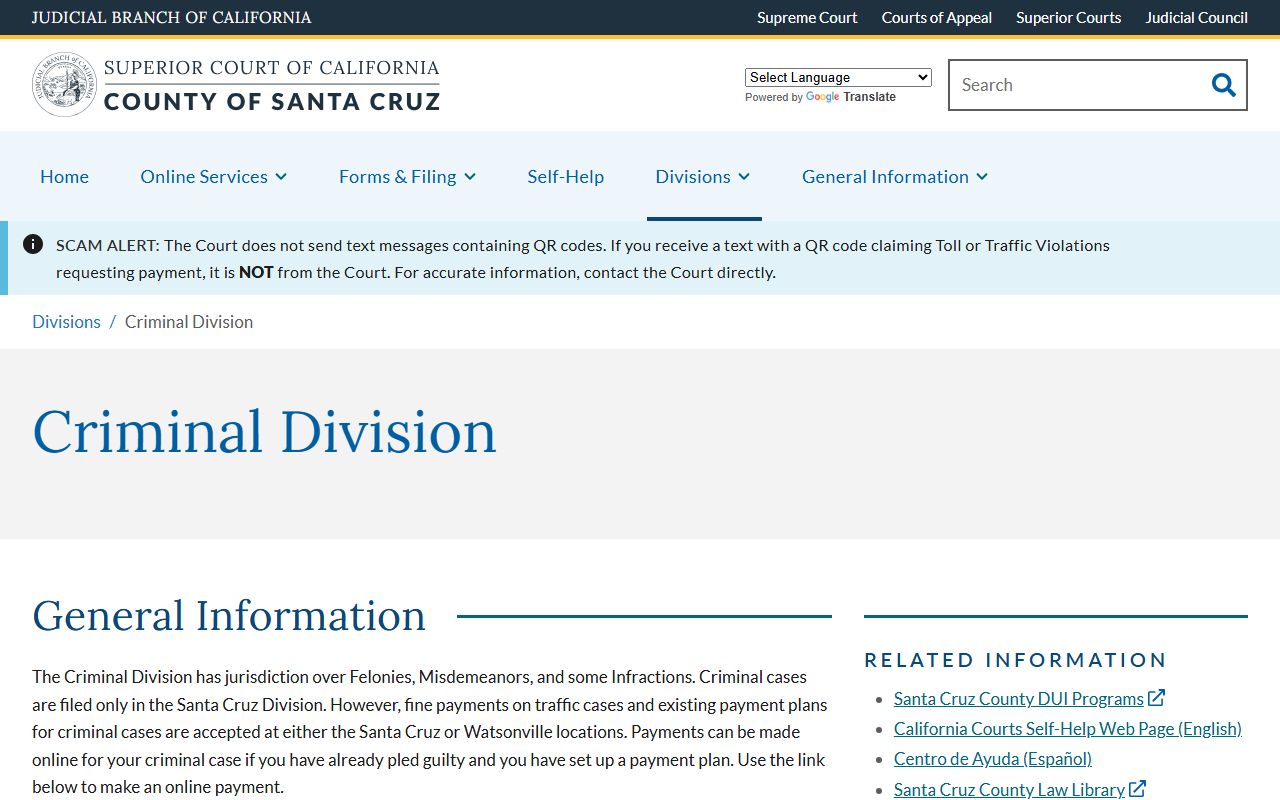Open the Supreme Court link
The image size is (1280, 800).
[807, 17]
